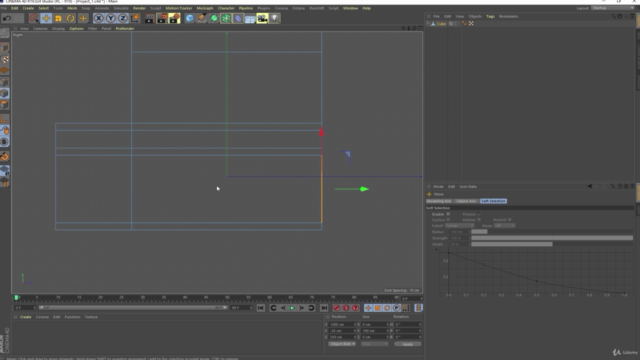The image size is (640, 360).
Task: Open the Size mode dropdown in coordinates
Action: pyautogui.click(x=374, y=344)
